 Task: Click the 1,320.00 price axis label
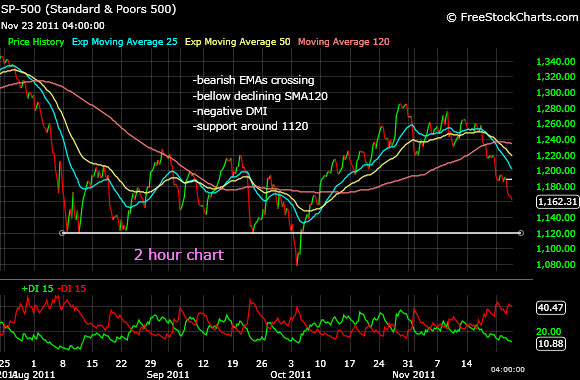pyautogui.click(x=556, y=77)
